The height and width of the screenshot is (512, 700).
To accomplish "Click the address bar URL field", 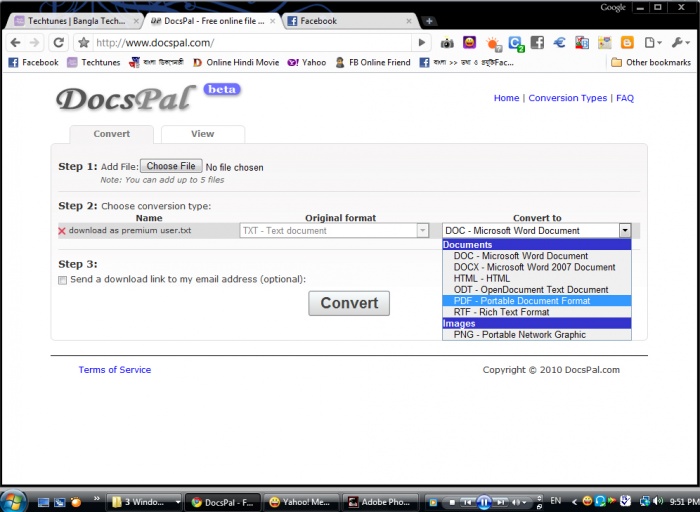I will [x=252, y=43].
